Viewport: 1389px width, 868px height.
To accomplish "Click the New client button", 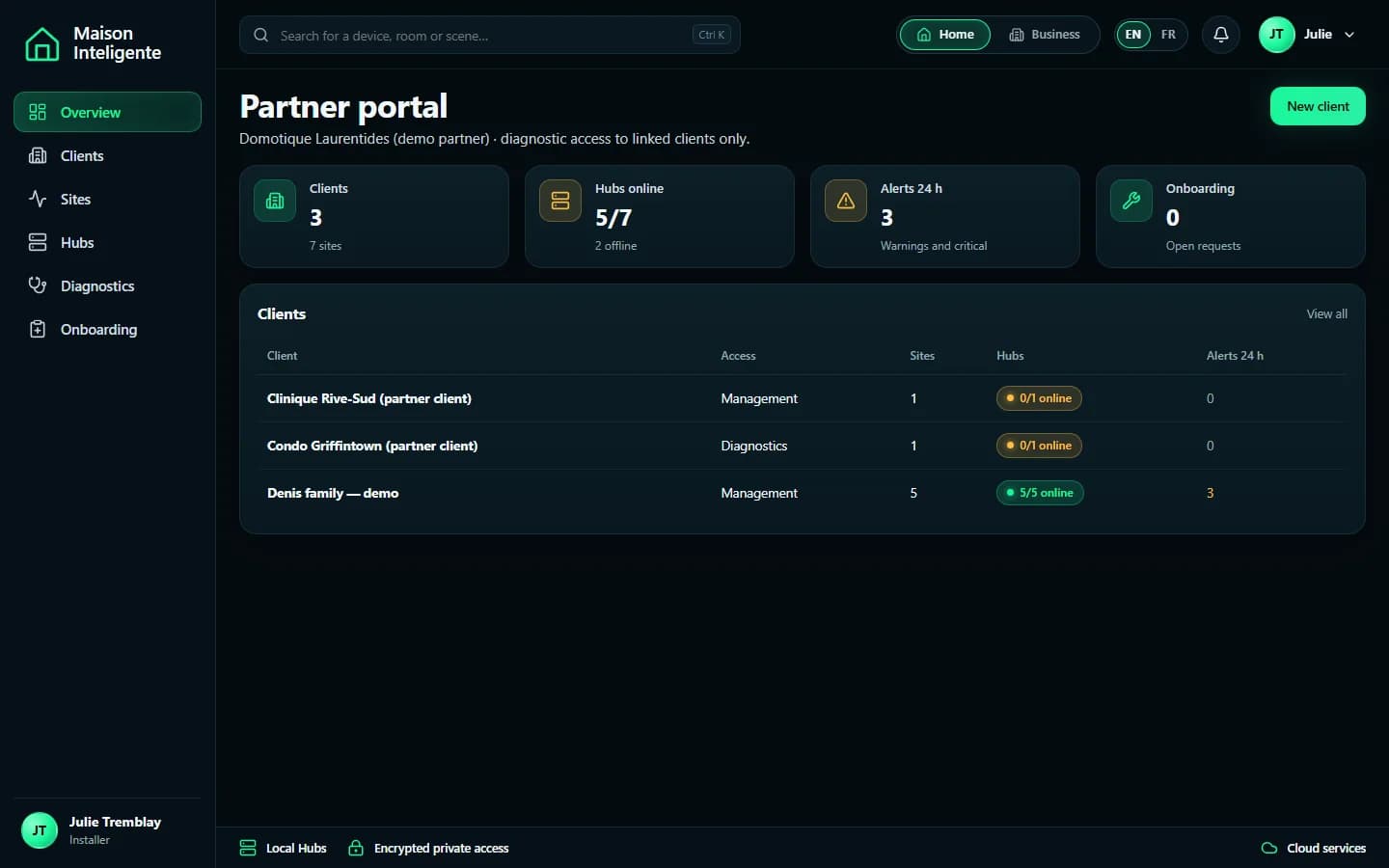I will tap(1318, 106).
